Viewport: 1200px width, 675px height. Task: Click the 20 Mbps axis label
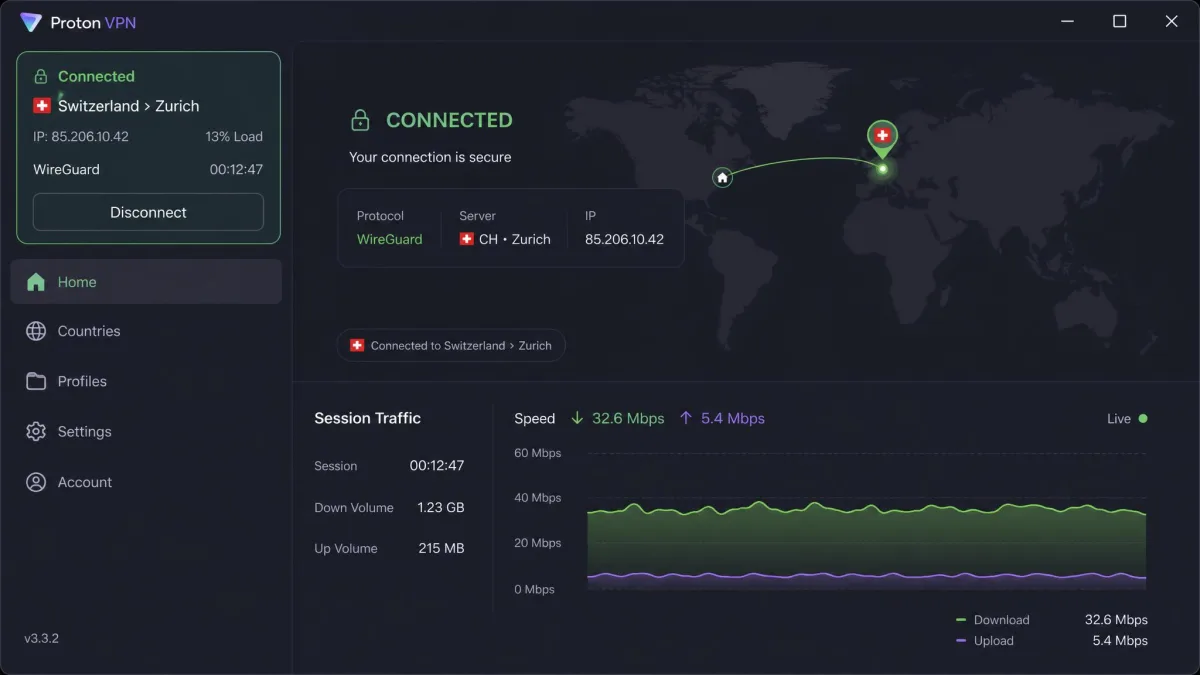click(537, 543)
